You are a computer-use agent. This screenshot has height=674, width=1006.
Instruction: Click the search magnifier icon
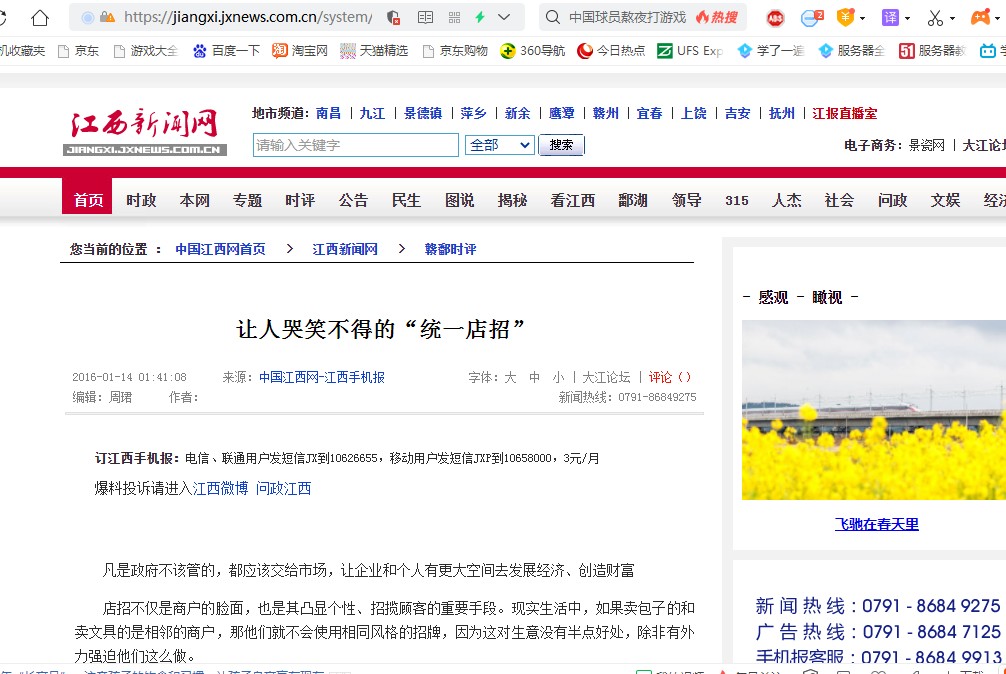[x=553, y=18]
